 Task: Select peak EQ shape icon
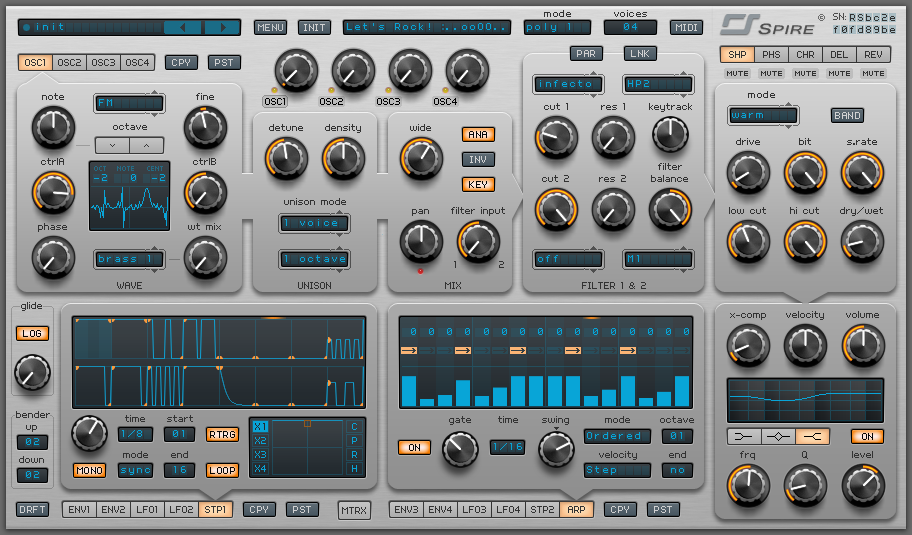tap(778, 436)
